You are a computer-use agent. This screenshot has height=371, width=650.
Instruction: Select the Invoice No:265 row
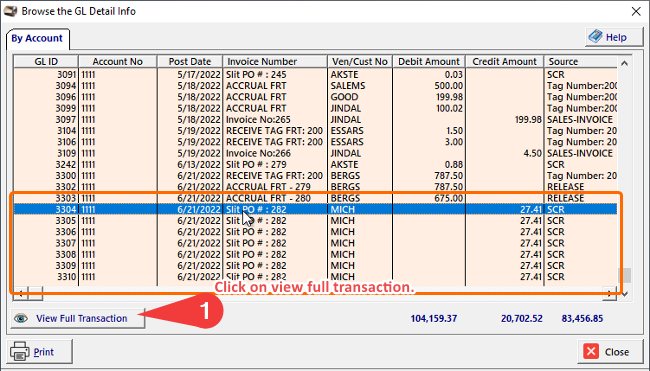[x=315, y=119]
